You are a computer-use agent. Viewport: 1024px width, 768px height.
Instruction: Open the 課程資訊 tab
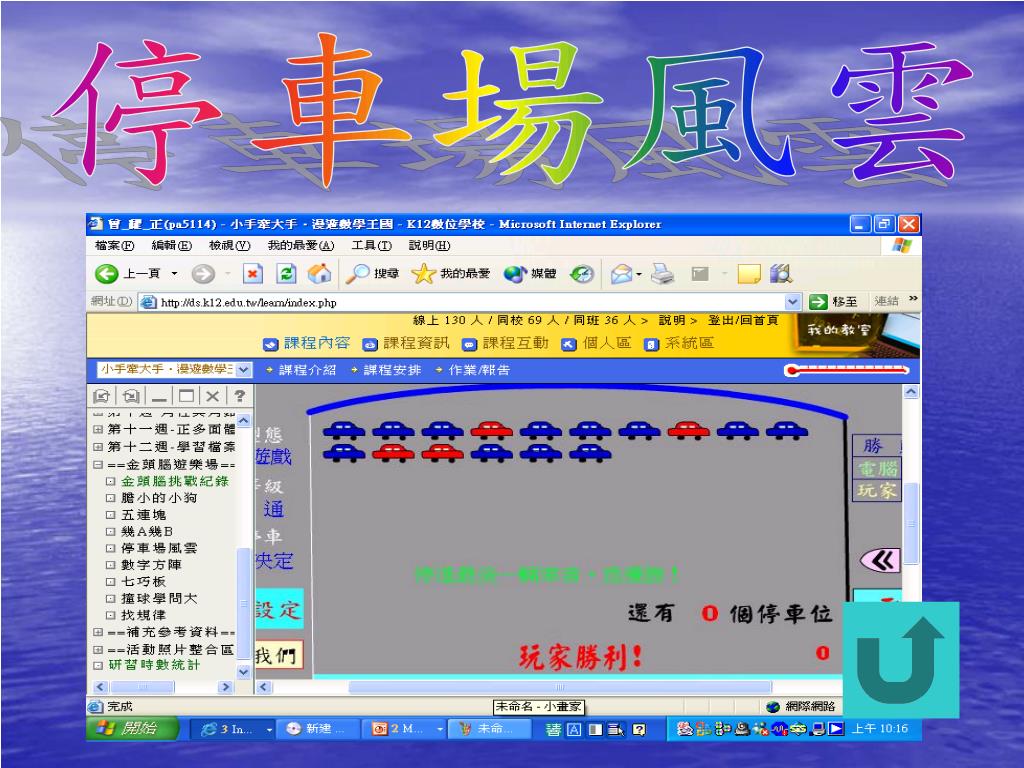tap(406, 343)
